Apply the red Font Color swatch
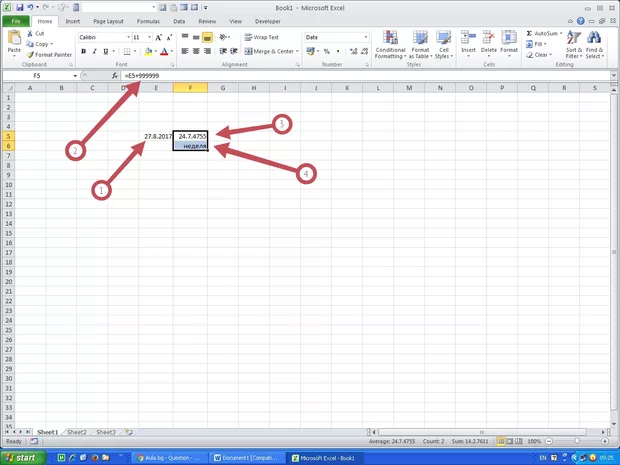620x465 pixels. click(x=164, y=51)
